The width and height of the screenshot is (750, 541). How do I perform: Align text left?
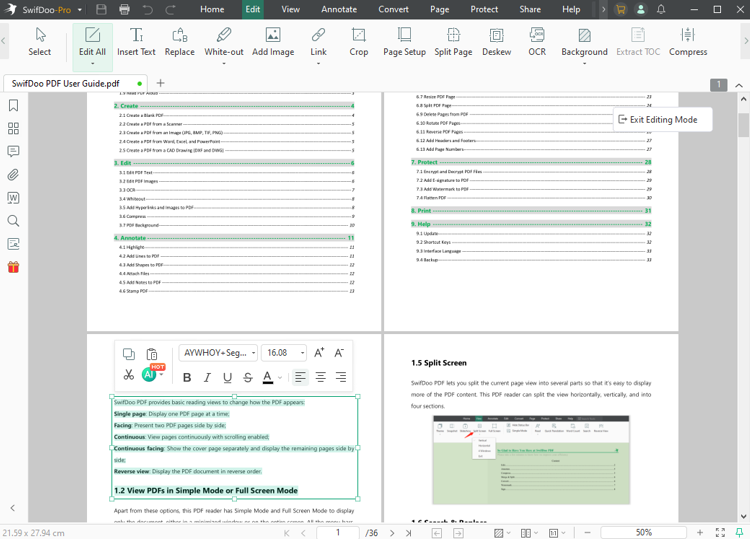coord(300,377)
